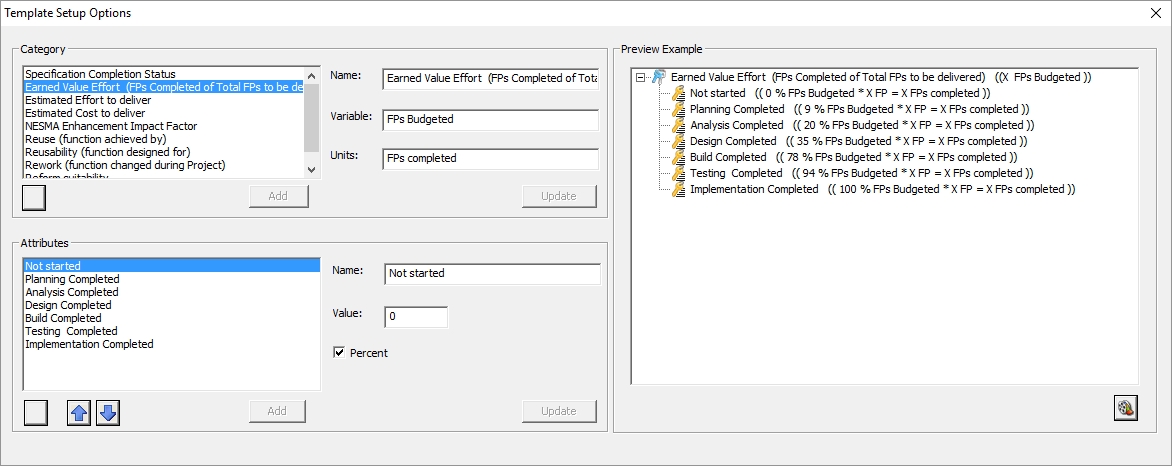This screenshot has height=466, width=1172.
Task: Close the Template Setup Options dialog
Action: click(1156, 13)
